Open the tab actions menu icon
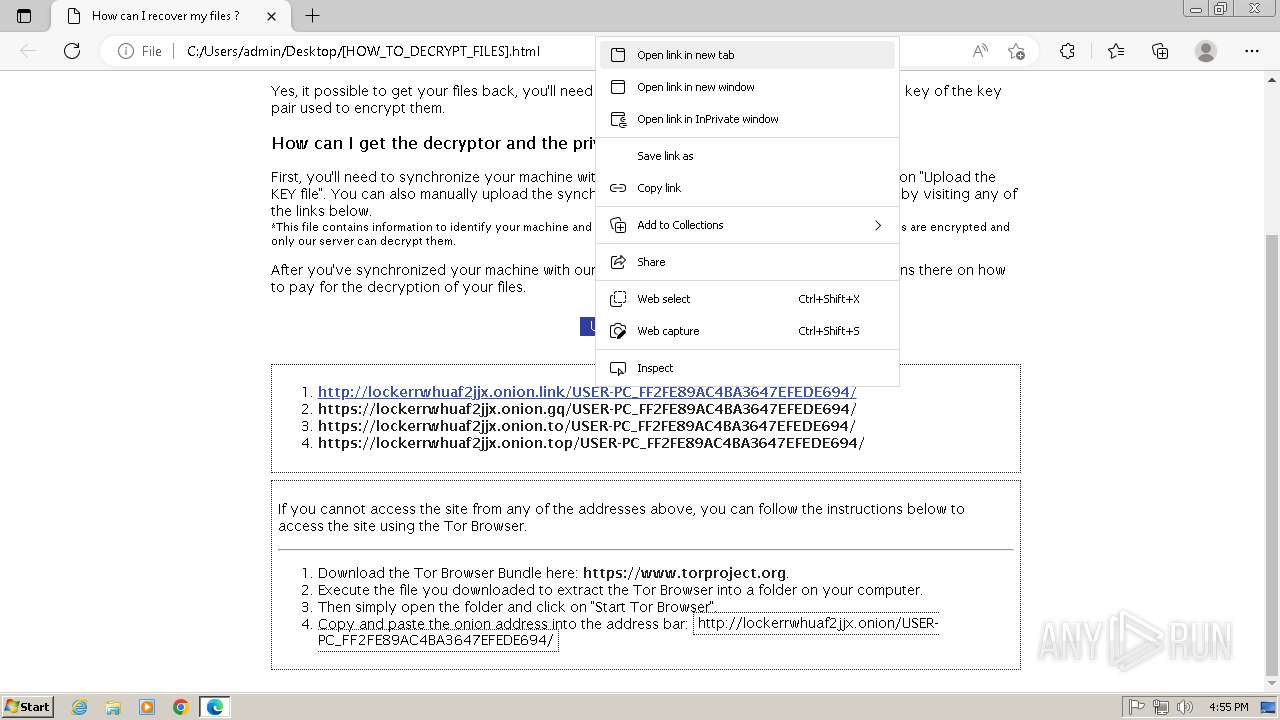 [x=24, y=16]
